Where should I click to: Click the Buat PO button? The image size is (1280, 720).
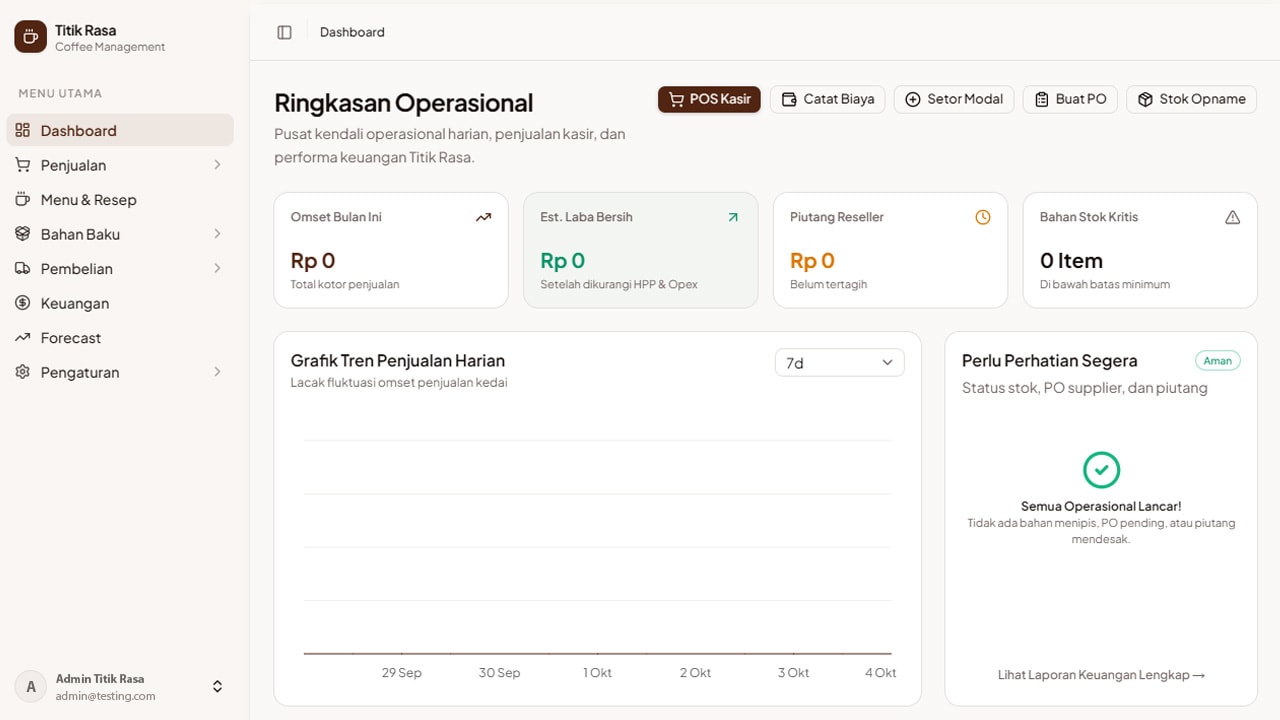(1070, 99)
